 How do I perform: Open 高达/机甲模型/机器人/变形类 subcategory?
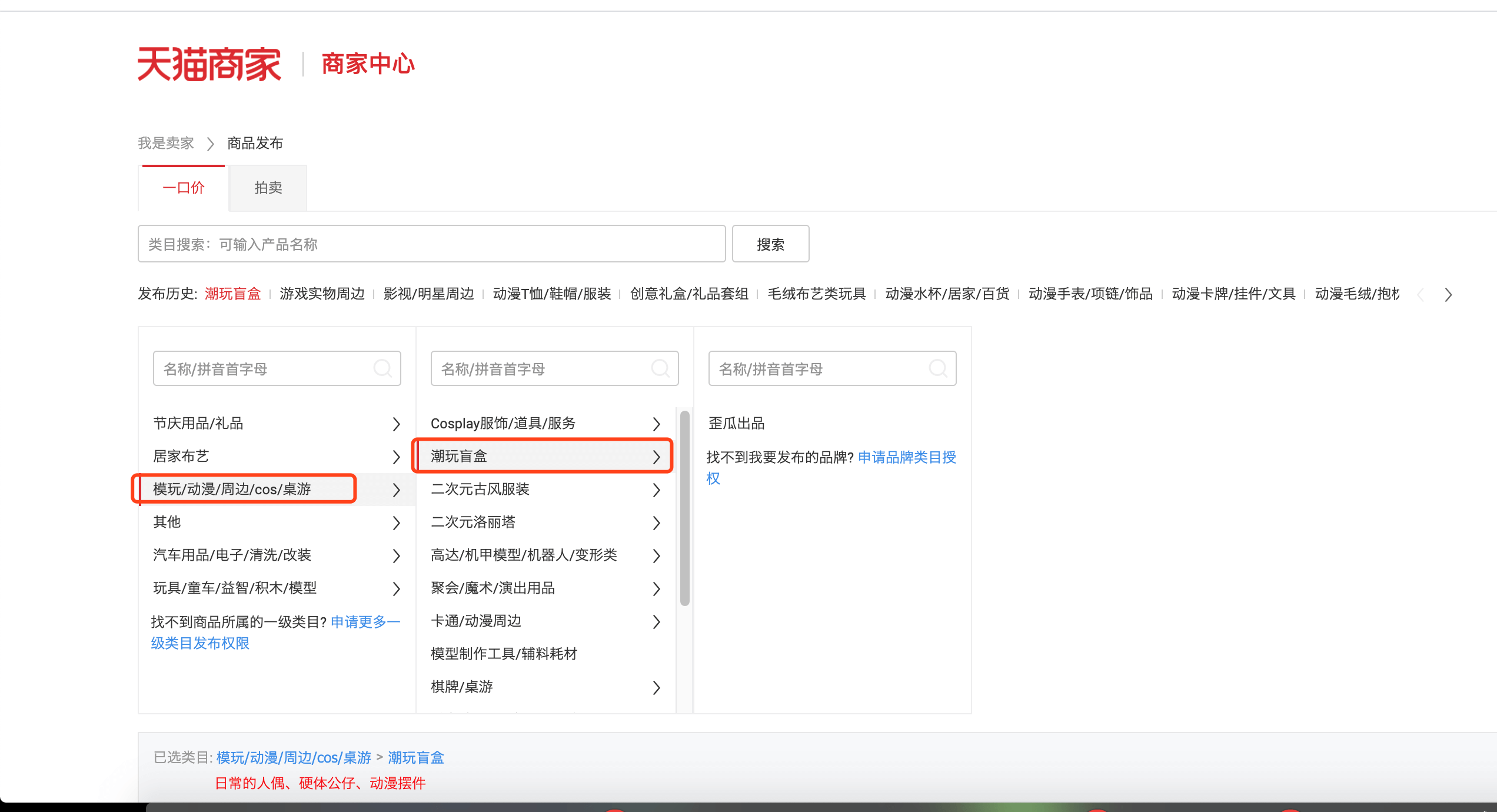click(524, 555)
